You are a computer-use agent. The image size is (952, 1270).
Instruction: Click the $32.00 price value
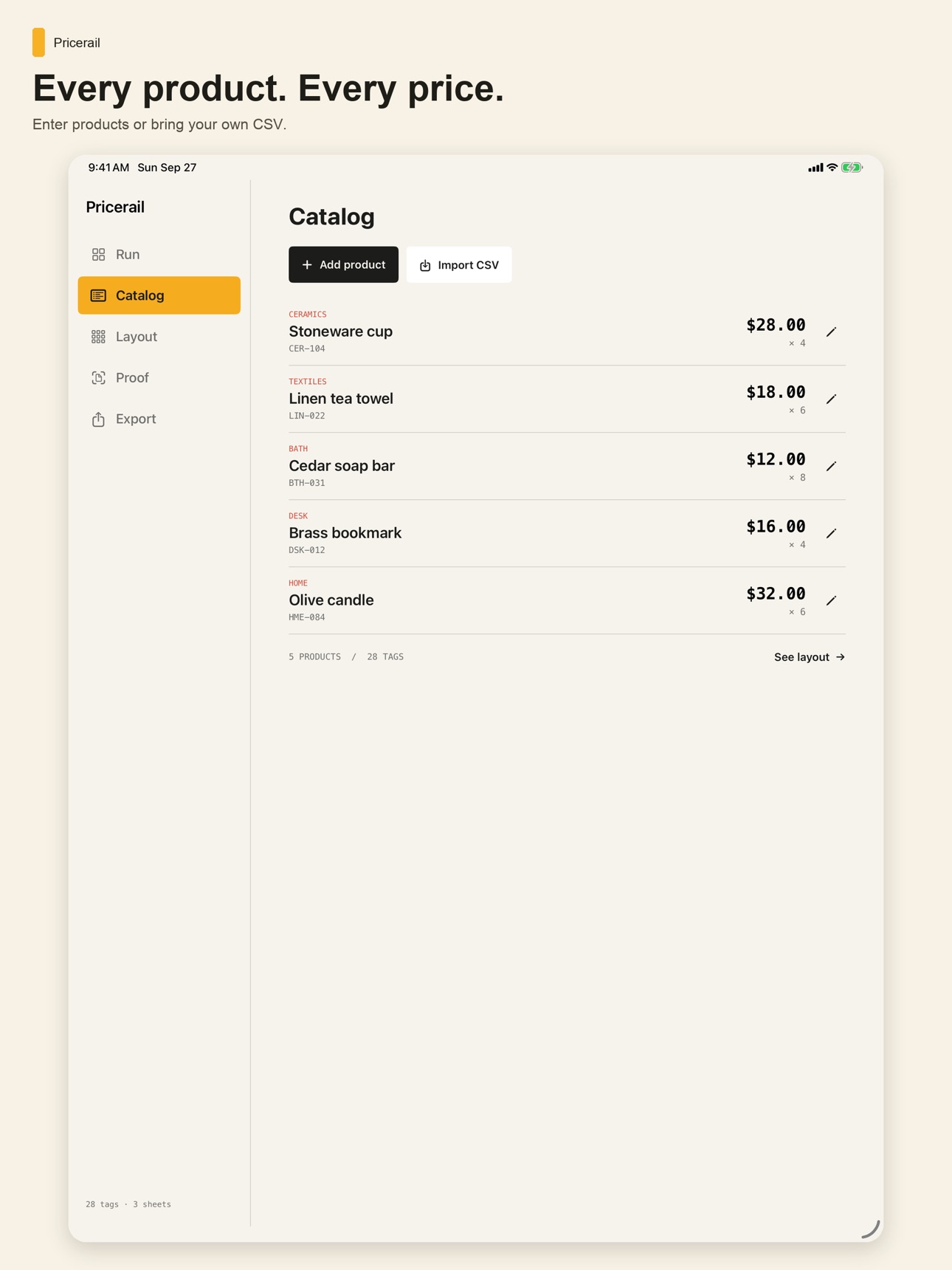(x=776, y=594)
